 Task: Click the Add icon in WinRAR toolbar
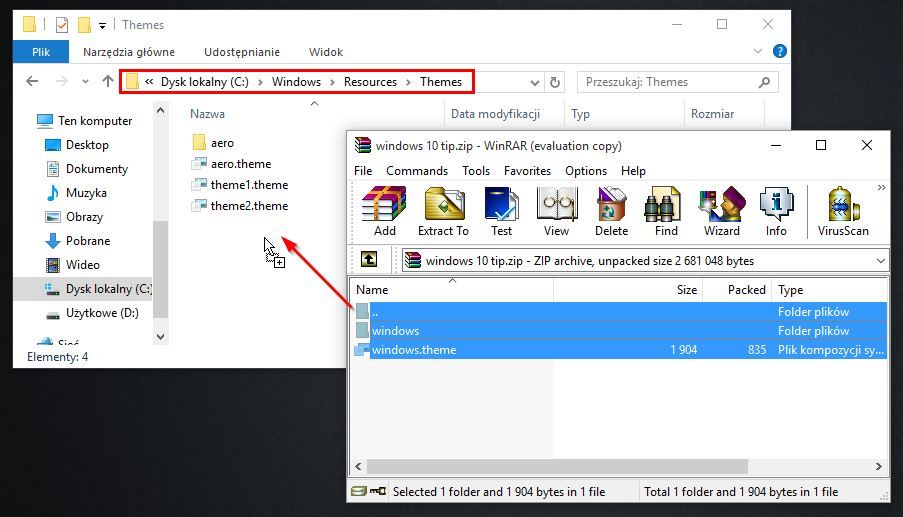(x=384, y=211)
